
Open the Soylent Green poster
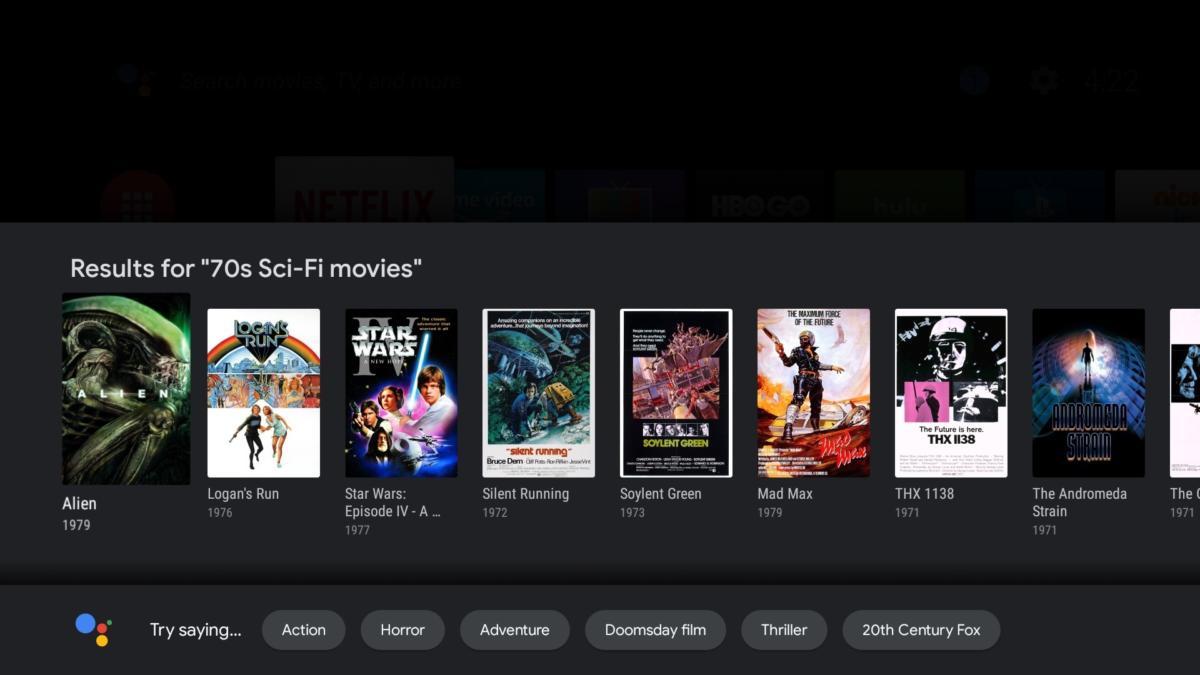[676, 393]
